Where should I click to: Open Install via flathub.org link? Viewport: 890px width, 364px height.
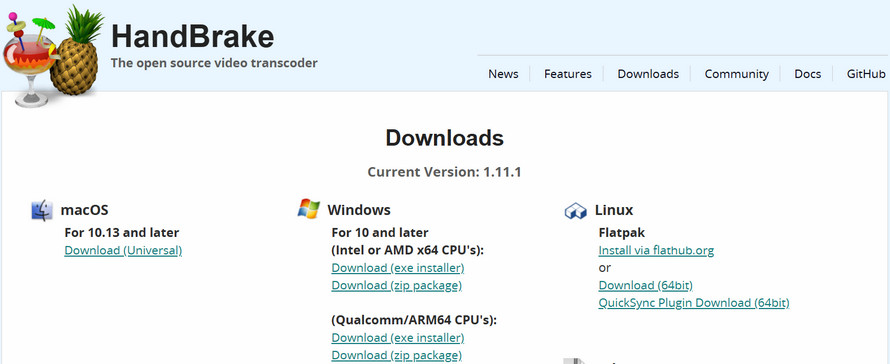coord(656,250)
